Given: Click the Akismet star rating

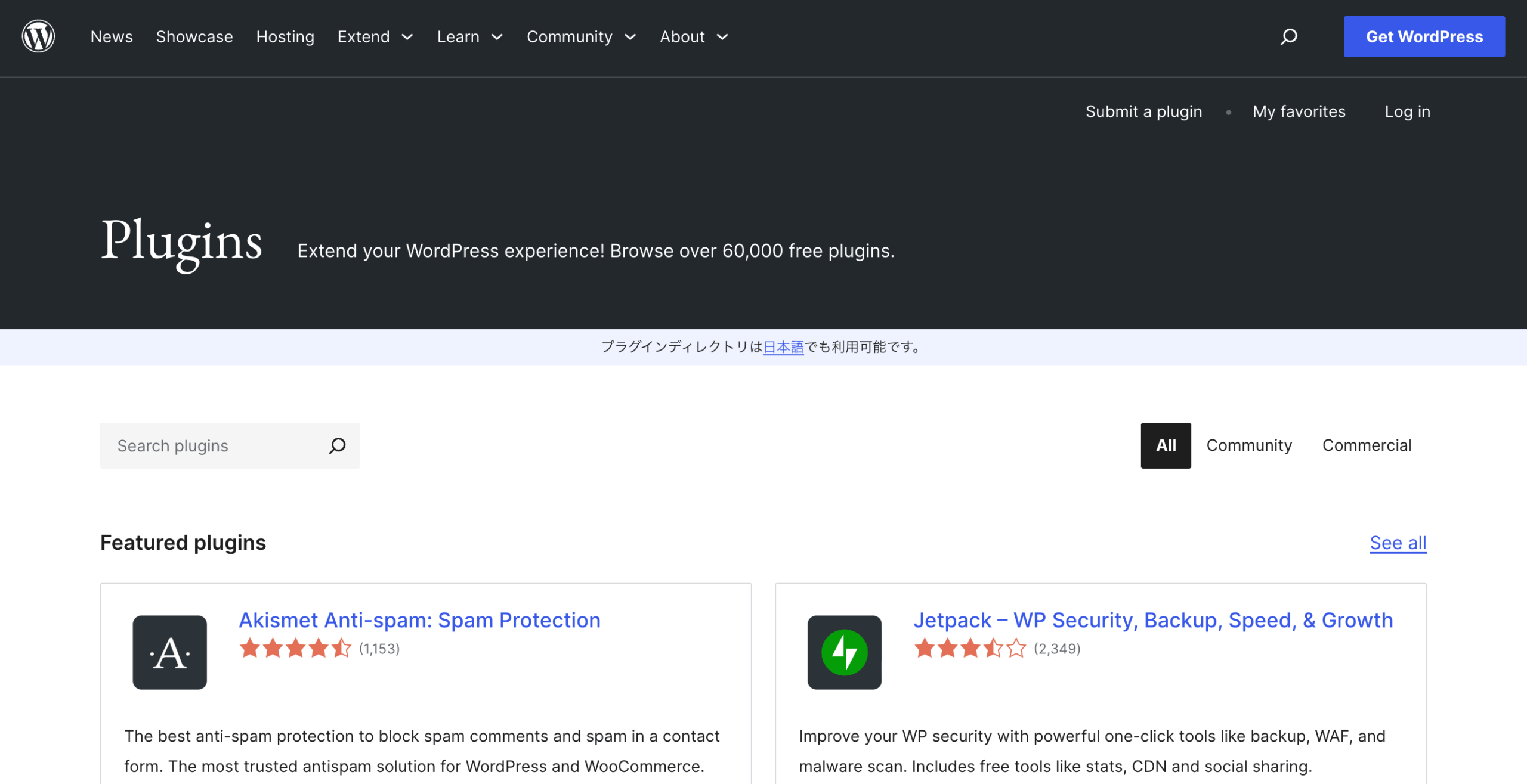Looking at the screenshot, I should pos(295,648).
